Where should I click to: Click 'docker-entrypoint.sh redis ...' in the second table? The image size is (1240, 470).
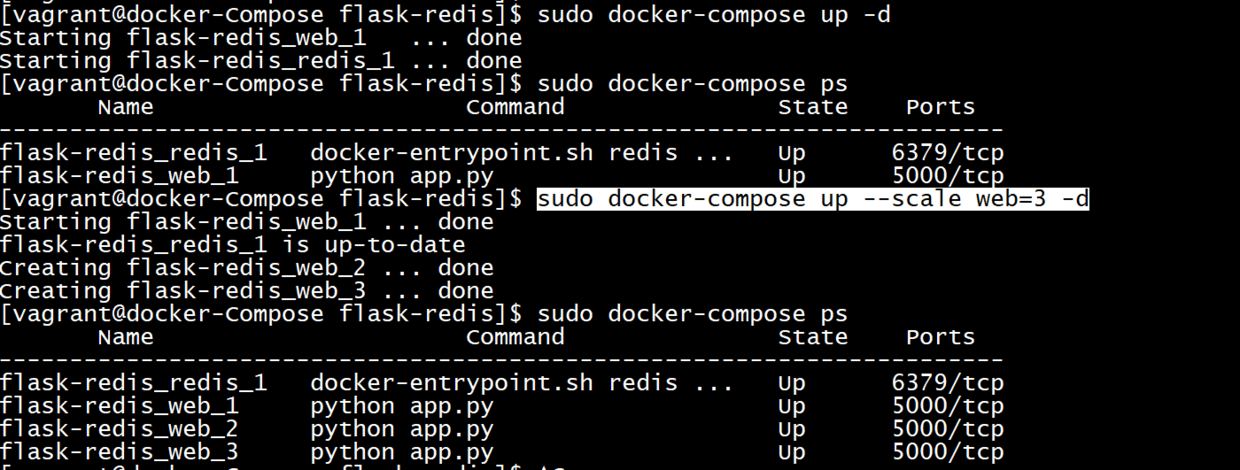point(520,383)
